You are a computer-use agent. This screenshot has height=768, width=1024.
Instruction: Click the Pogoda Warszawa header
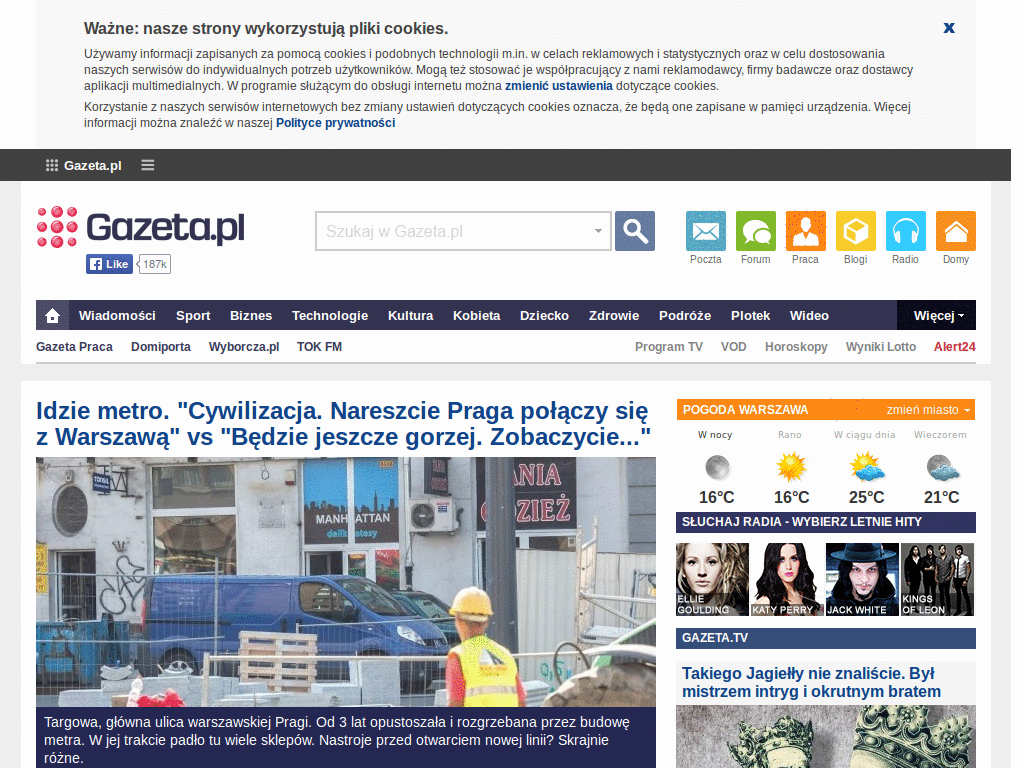745,409
